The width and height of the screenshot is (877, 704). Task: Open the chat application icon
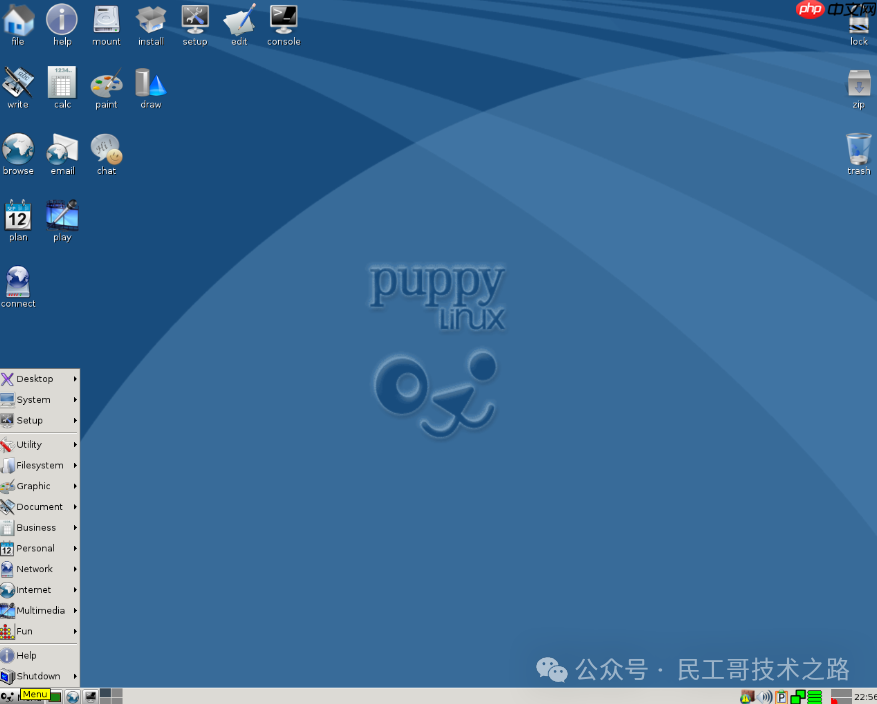pos(106,150)
